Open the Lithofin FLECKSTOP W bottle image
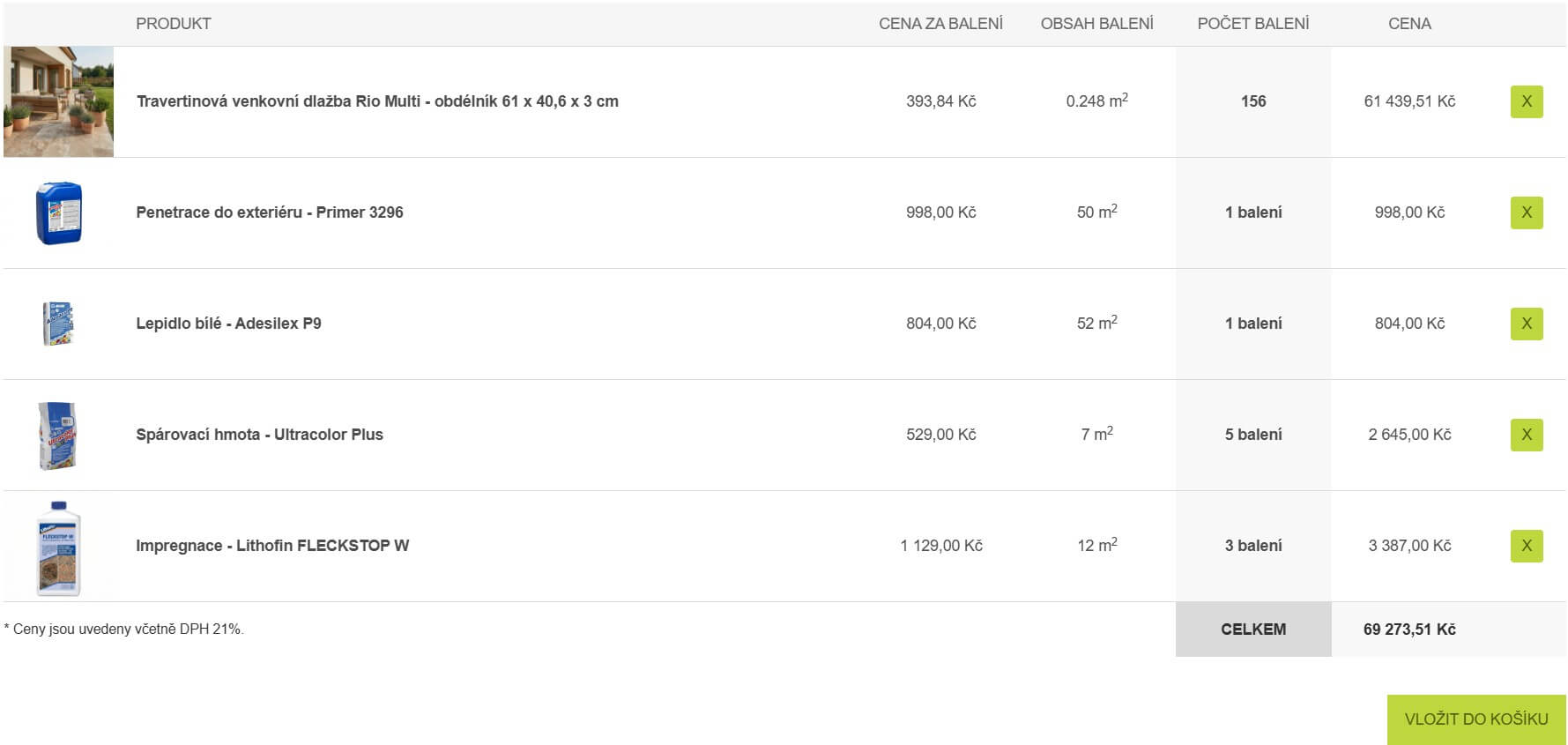The width and height of the screenshot is (1568, 745). coord(58,547)
